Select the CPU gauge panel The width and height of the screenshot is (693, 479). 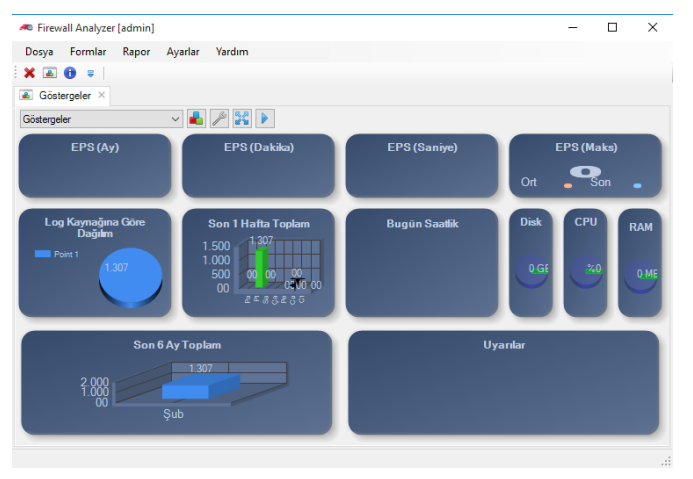(585, 263)
